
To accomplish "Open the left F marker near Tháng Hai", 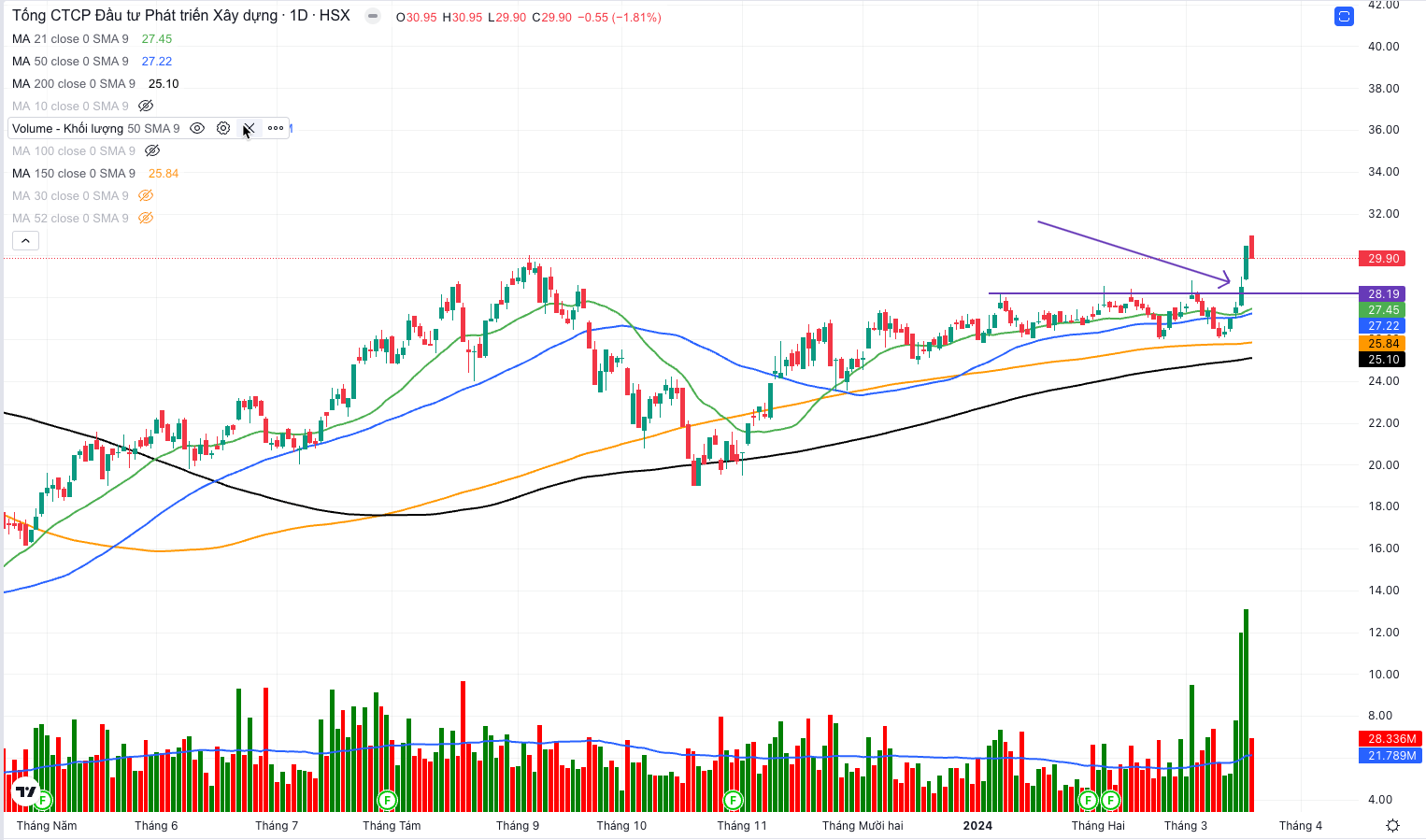I will (x=1088, y=800).
